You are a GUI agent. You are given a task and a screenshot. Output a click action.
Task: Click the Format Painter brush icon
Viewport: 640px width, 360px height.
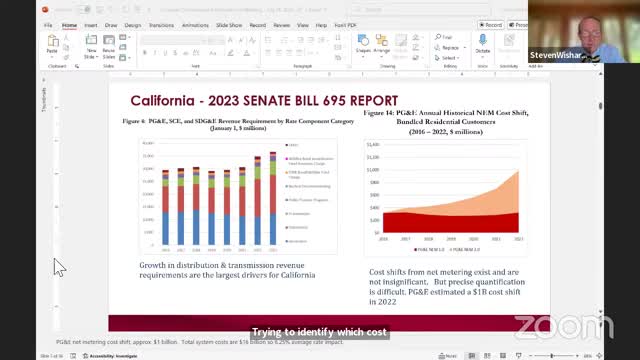point(66,58)
